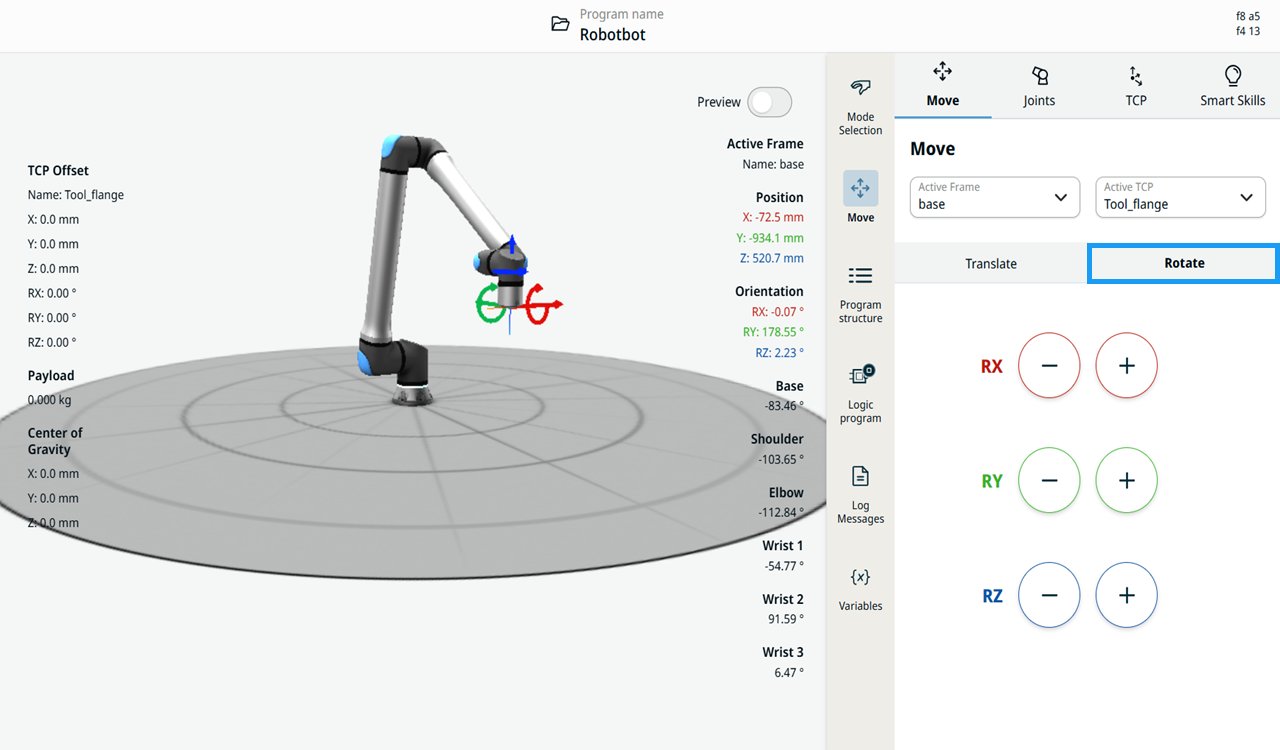Increase RZ rotation with blue plus
This screenshot has height=750, width=1280.
coord(1127,595)
